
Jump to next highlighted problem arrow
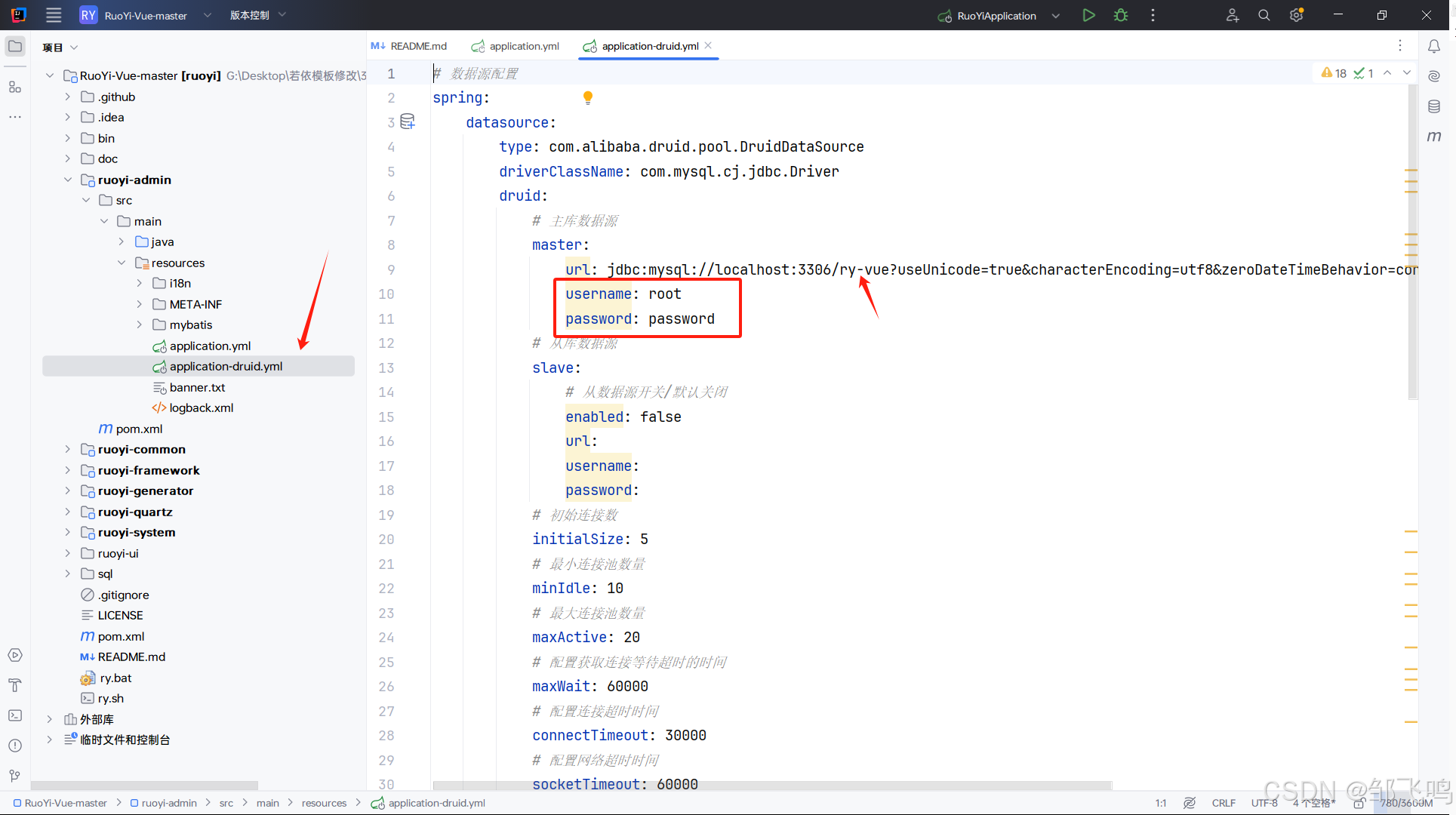[1407, 73]
